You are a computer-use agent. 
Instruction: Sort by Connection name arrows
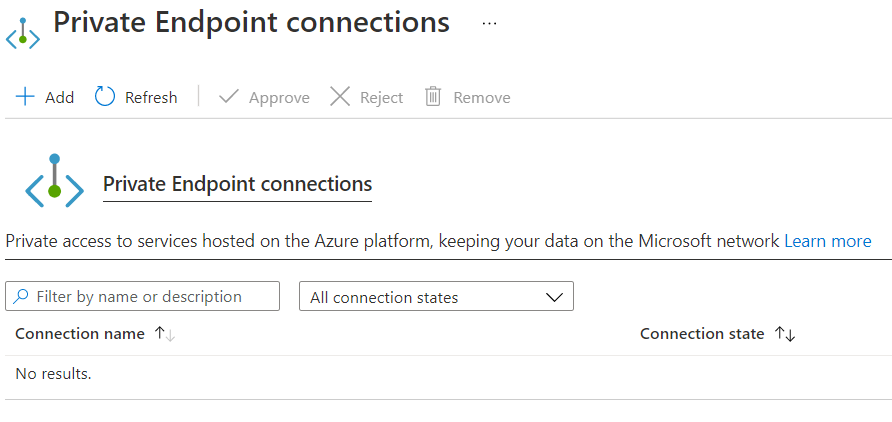pos(165,334)
